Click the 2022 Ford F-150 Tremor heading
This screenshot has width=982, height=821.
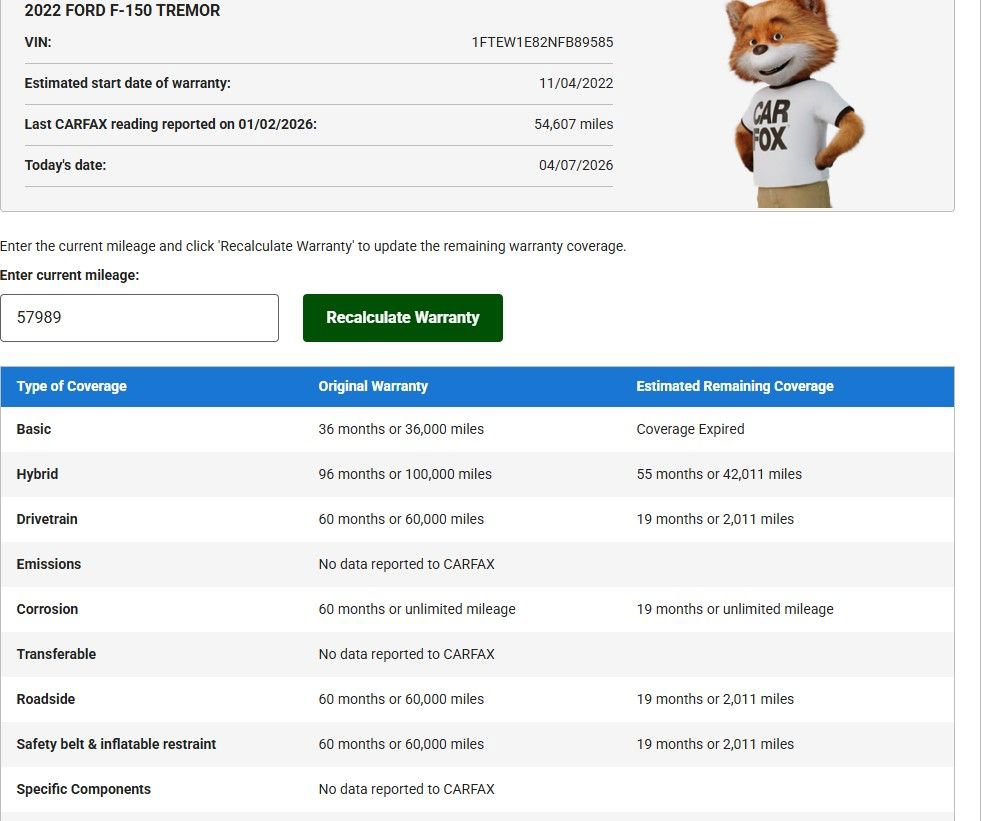coord(122,11)
